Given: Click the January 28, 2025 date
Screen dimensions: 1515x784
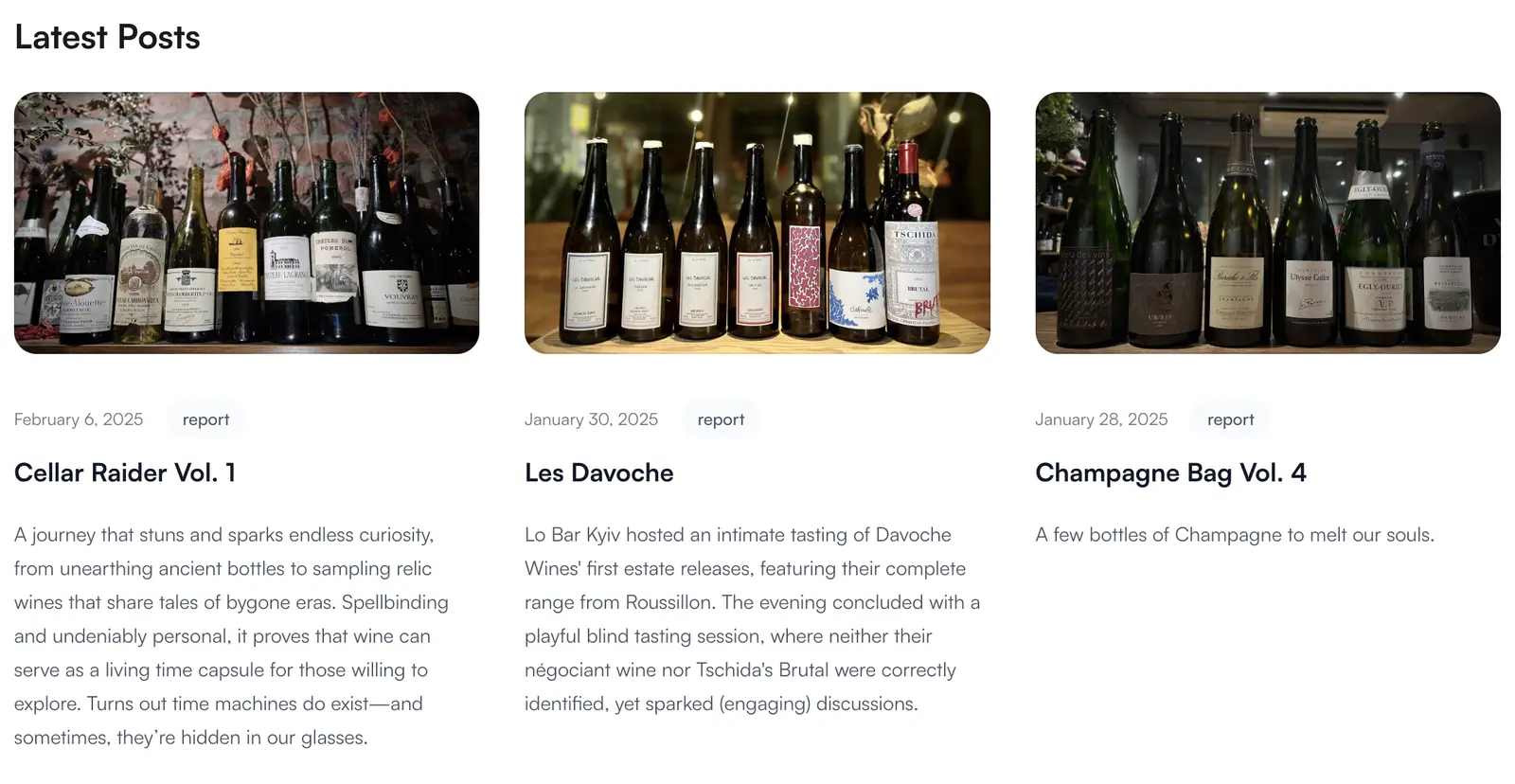Looking at the screenshot, I should pyautogui.click(x=1101, y=419).
